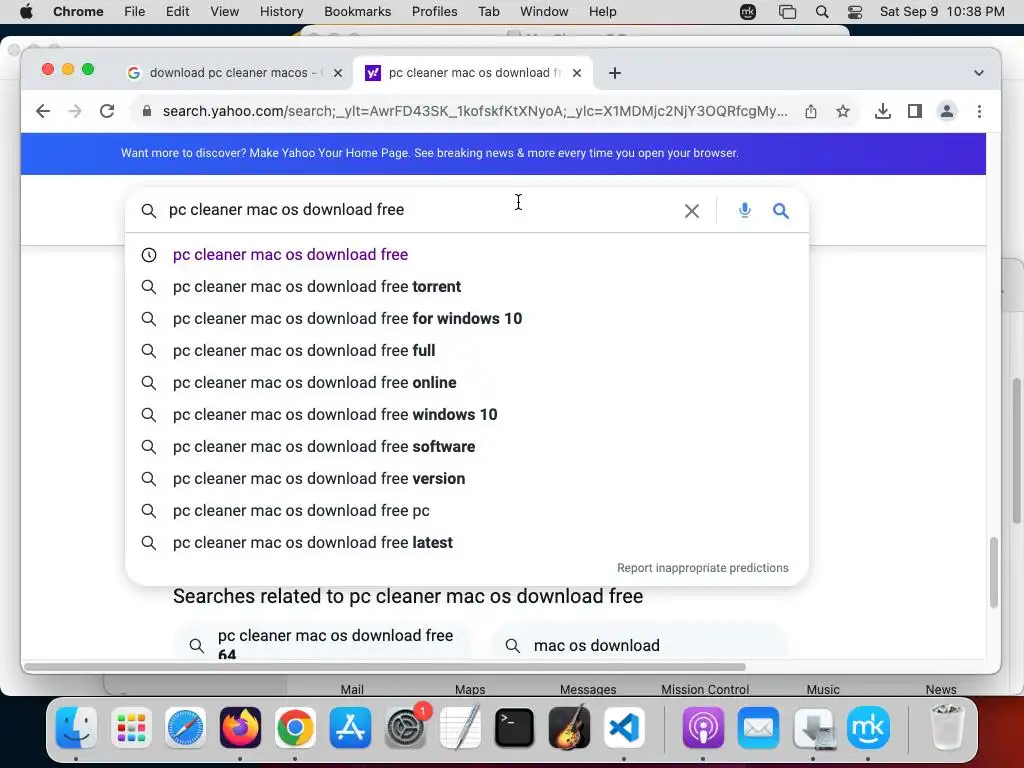Pick the suggestion ending in 'online'
The image size is (1024, 768).
tap(467, 383)
